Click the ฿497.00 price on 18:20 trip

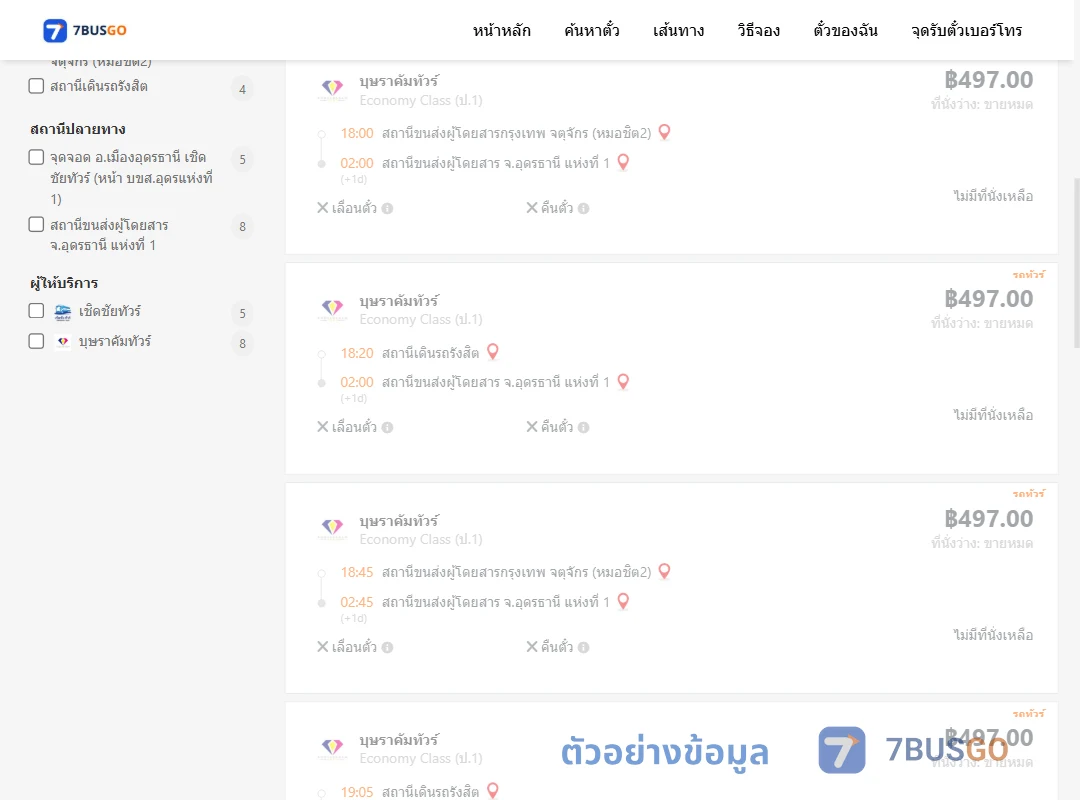pos(988,299)
